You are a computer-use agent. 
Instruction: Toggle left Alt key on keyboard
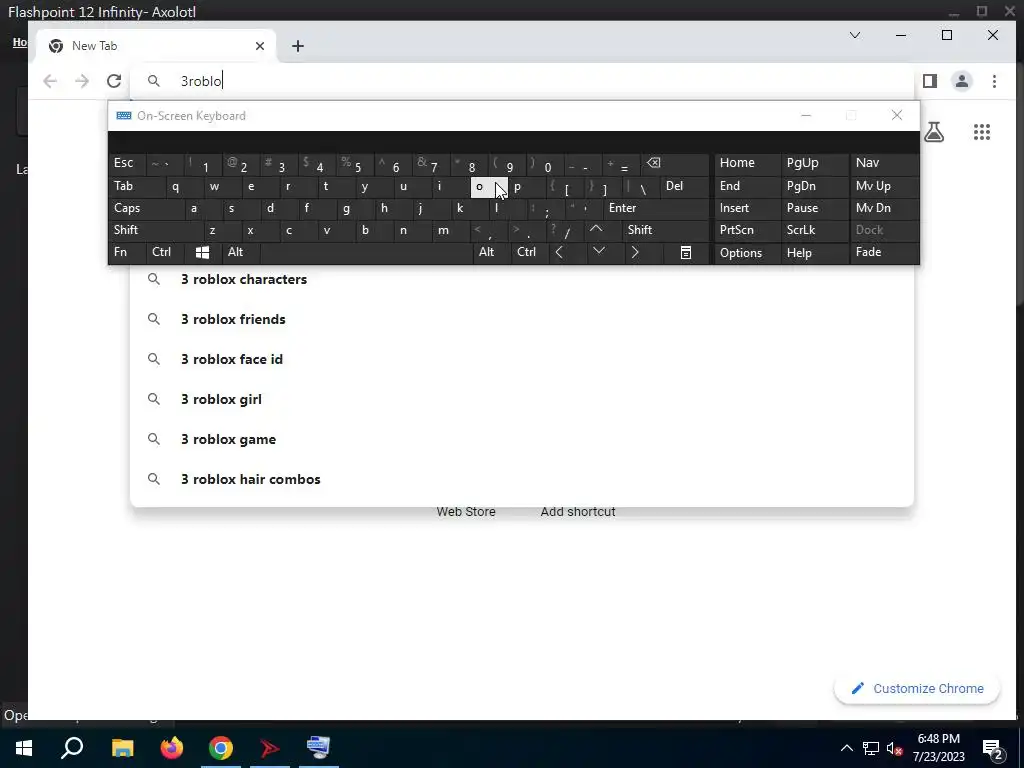240,252
